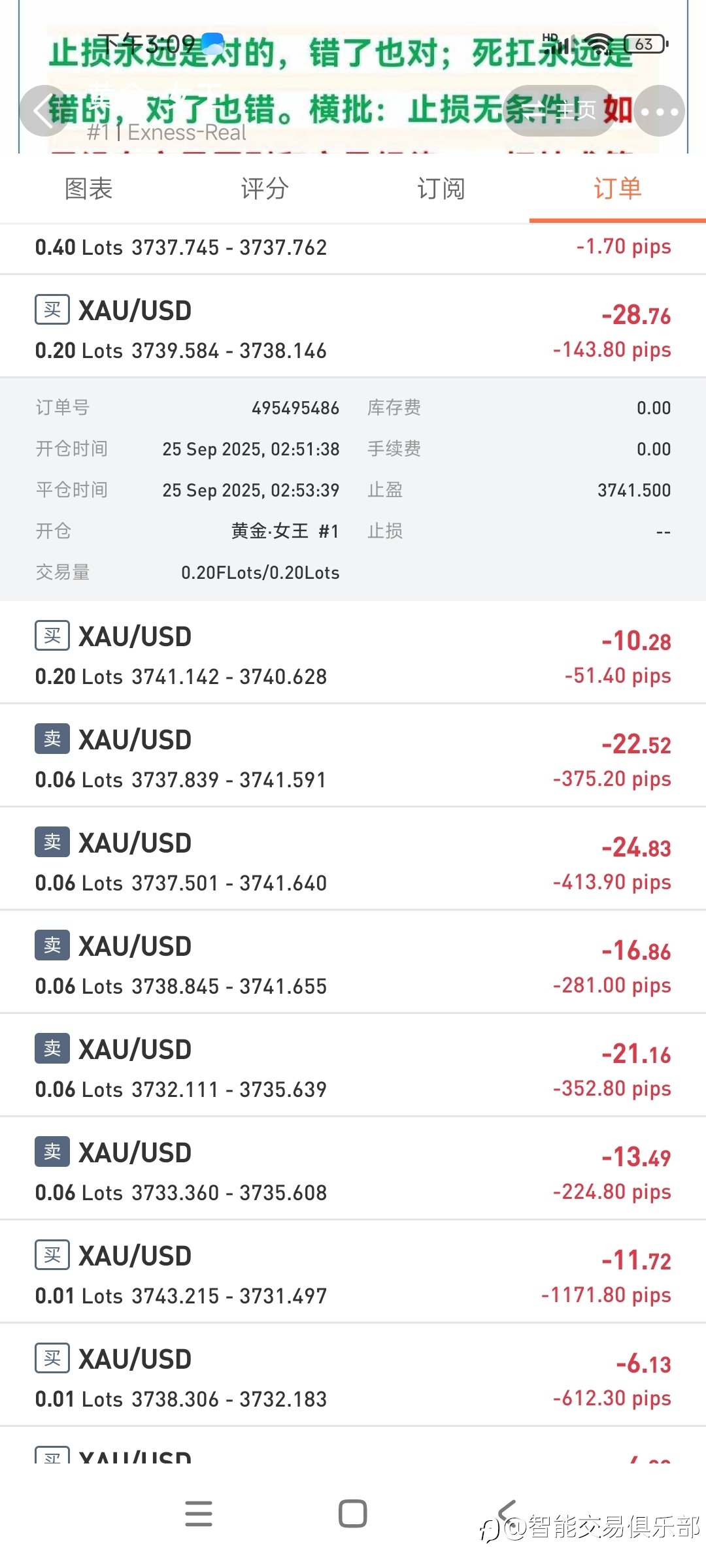Screen dimensions: 706x1568
Task: Tap the 卖 icon on the -24.83 order
Action: pyautogui.click(x=52, y=842)
